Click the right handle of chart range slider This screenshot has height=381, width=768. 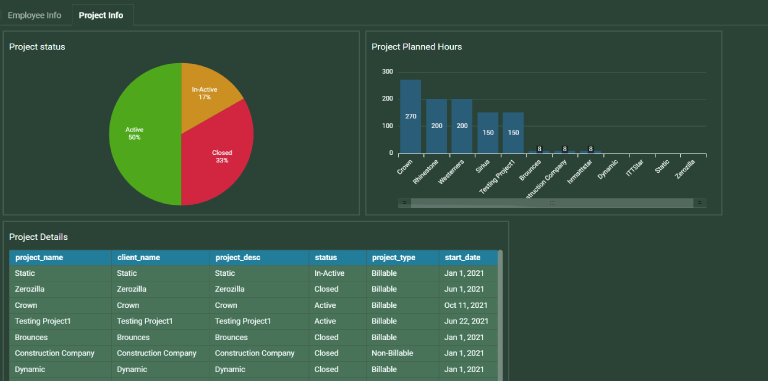tap(699, 203)
